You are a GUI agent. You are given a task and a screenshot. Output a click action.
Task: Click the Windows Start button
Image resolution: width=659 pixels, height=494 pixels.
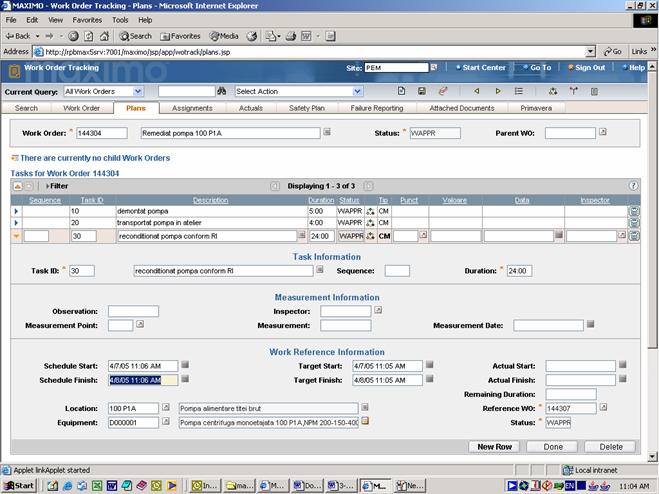pos(18,486)
